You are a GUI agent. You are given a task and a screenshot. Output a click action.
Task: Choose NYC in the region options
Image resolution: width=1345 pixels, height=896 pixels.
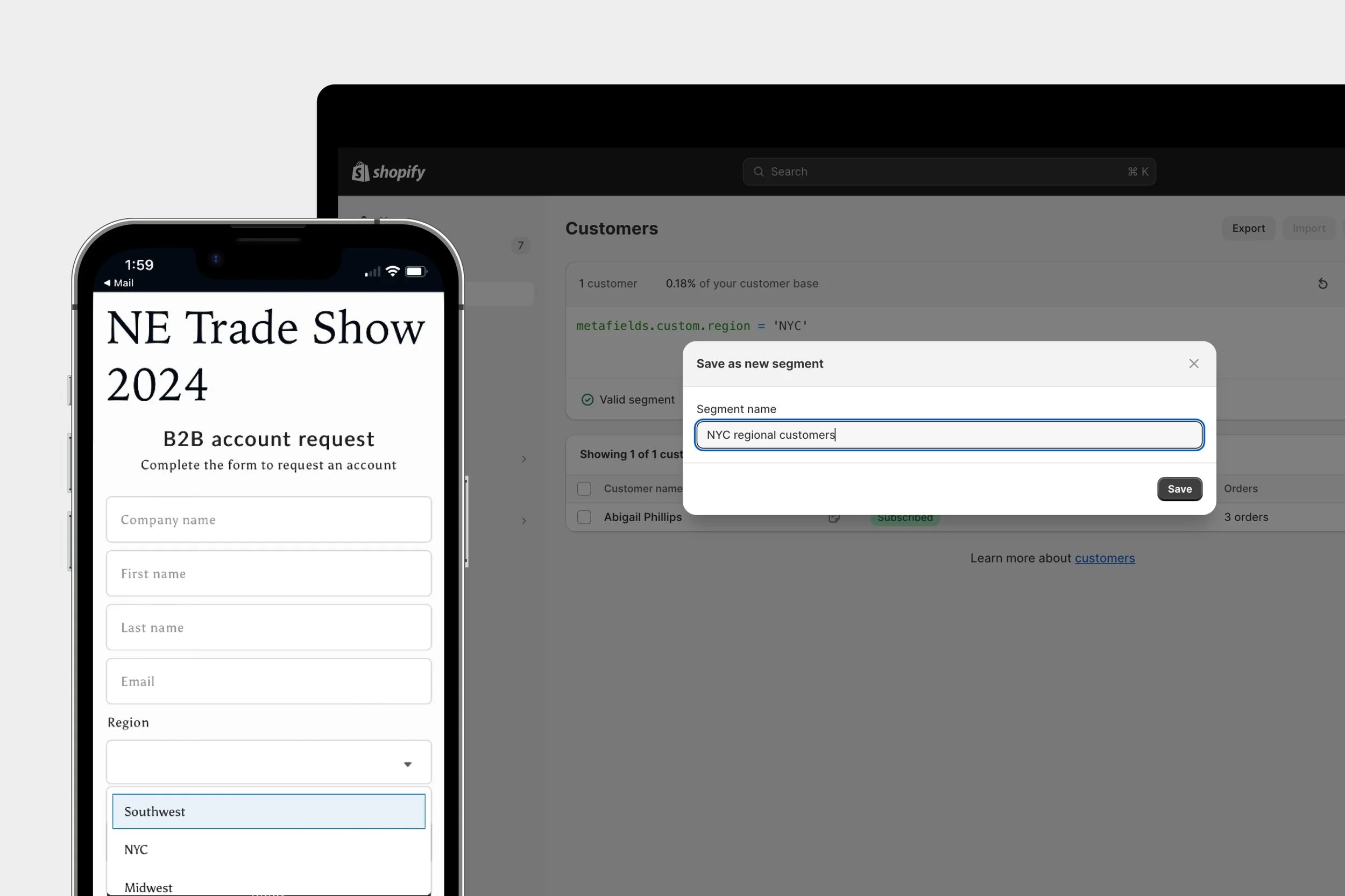coord(268,849)
